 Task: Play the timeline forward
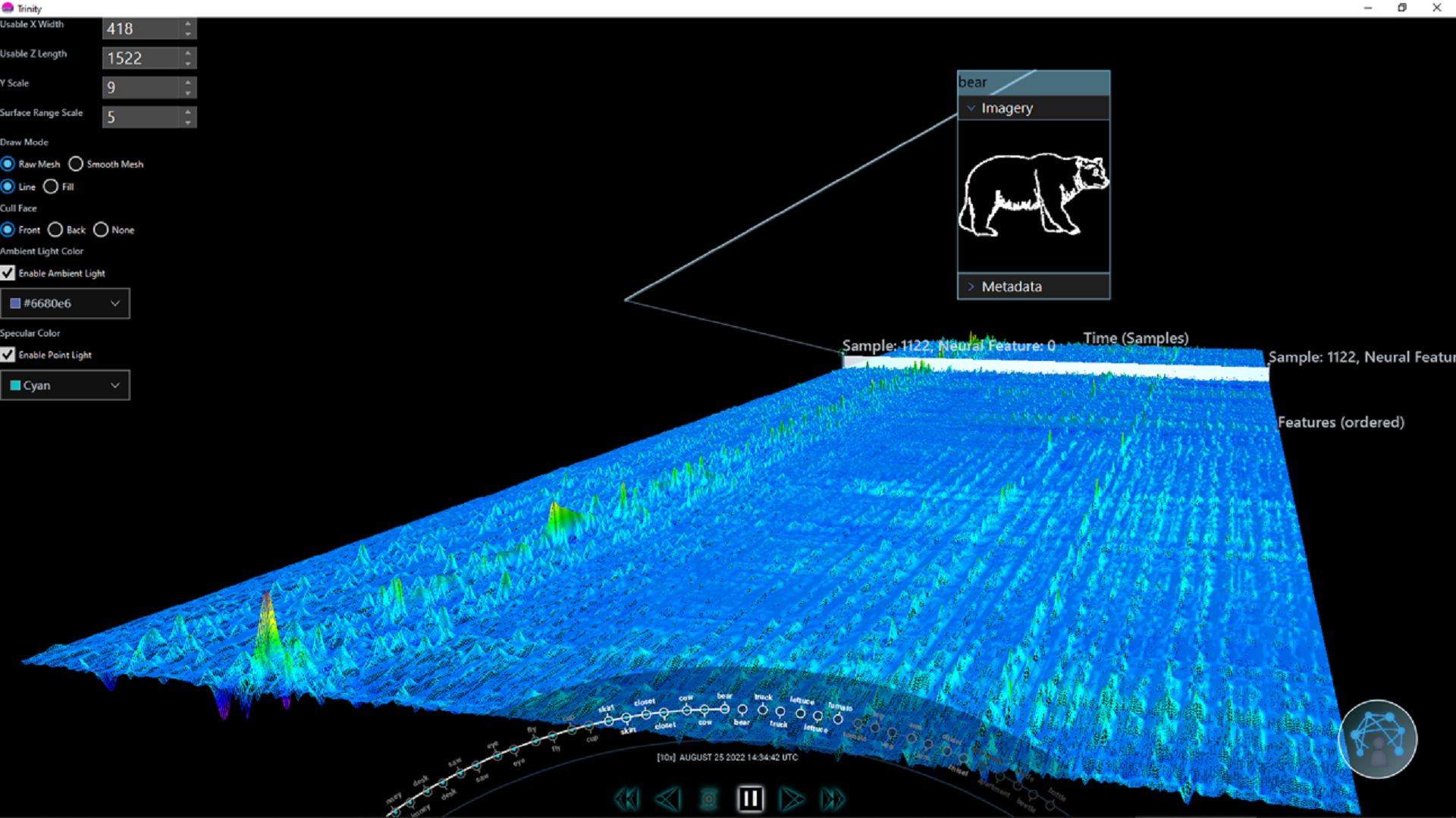791,799
